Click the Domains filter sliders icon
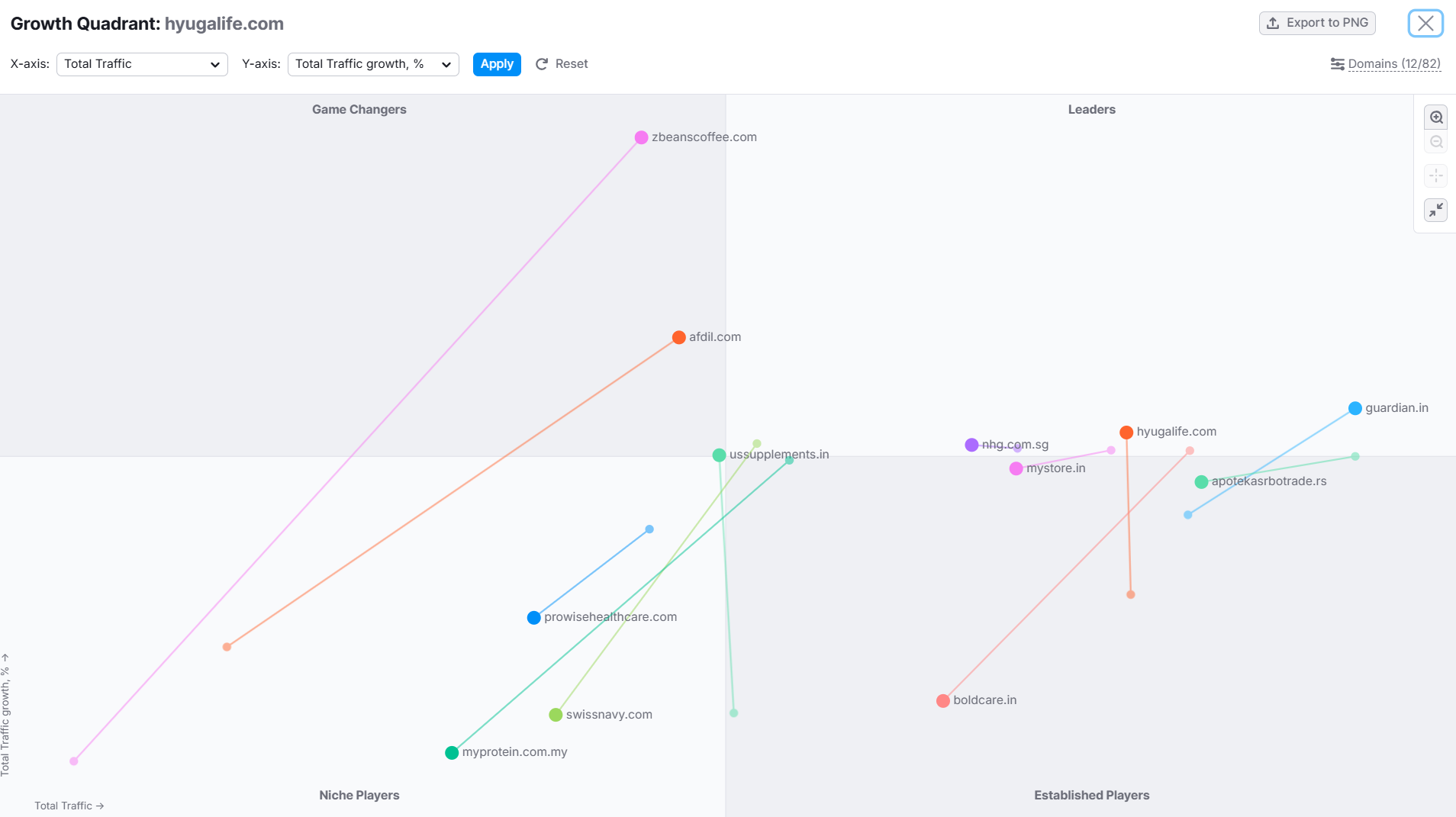The width and height of the screenshot is (1456, 817). tap(1337, 64)
